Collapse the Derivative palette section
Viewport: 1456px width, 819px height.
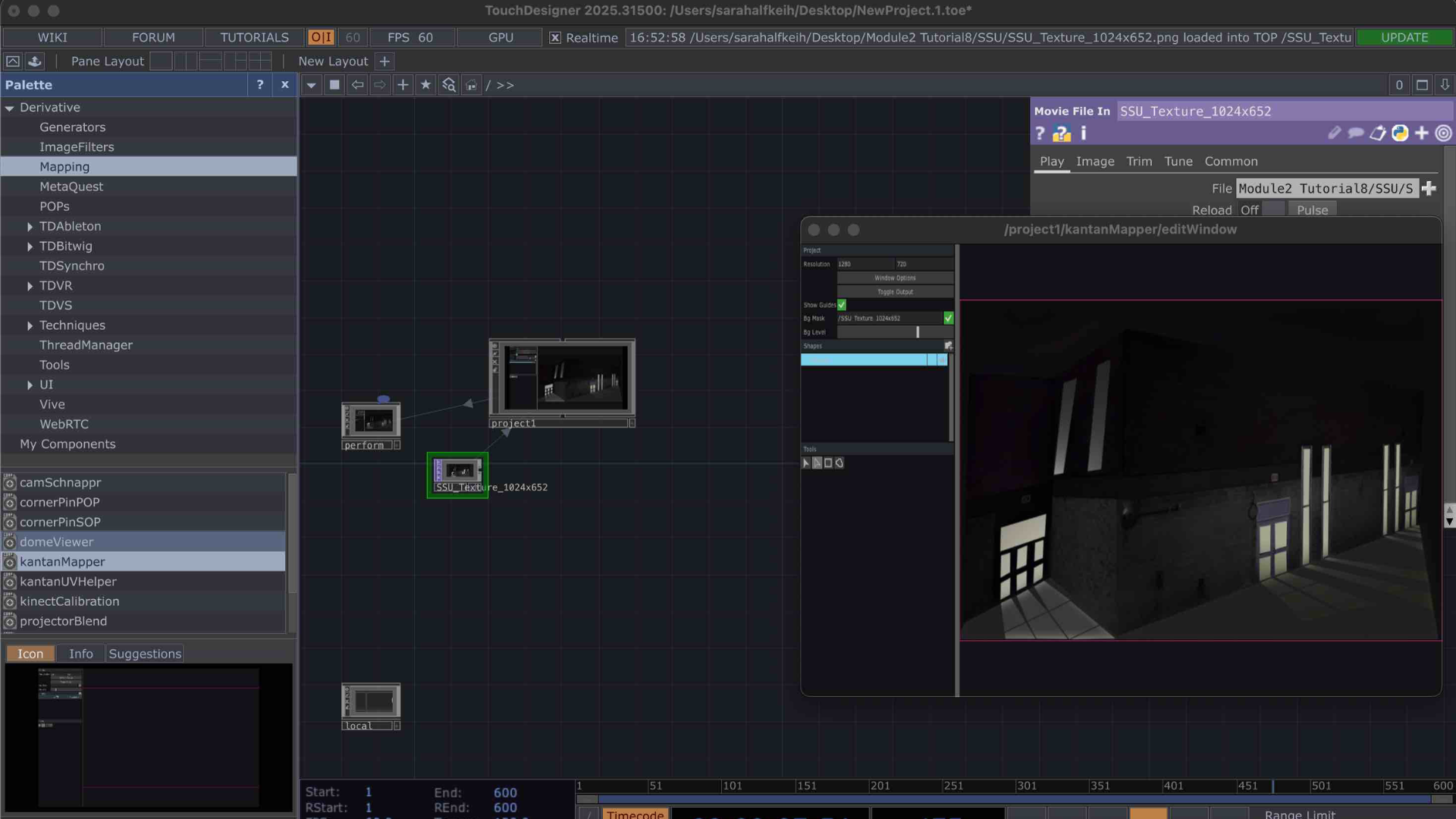(10, 107)
